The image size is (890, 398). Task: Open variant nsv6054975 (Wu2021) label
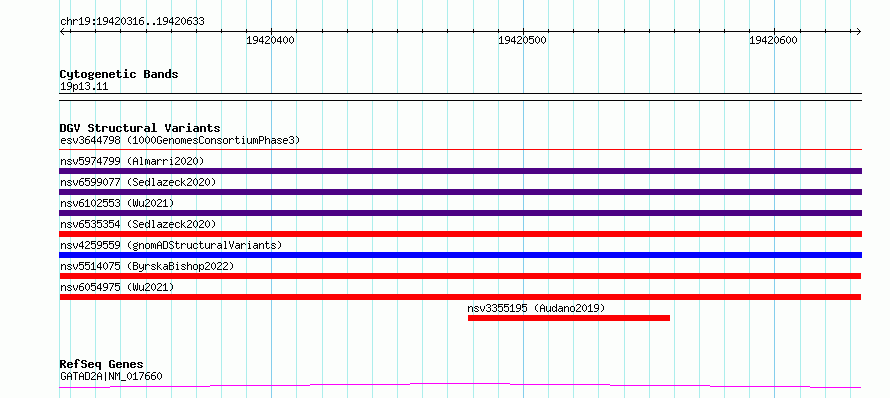pyautogui.click(x=117, y=287)
